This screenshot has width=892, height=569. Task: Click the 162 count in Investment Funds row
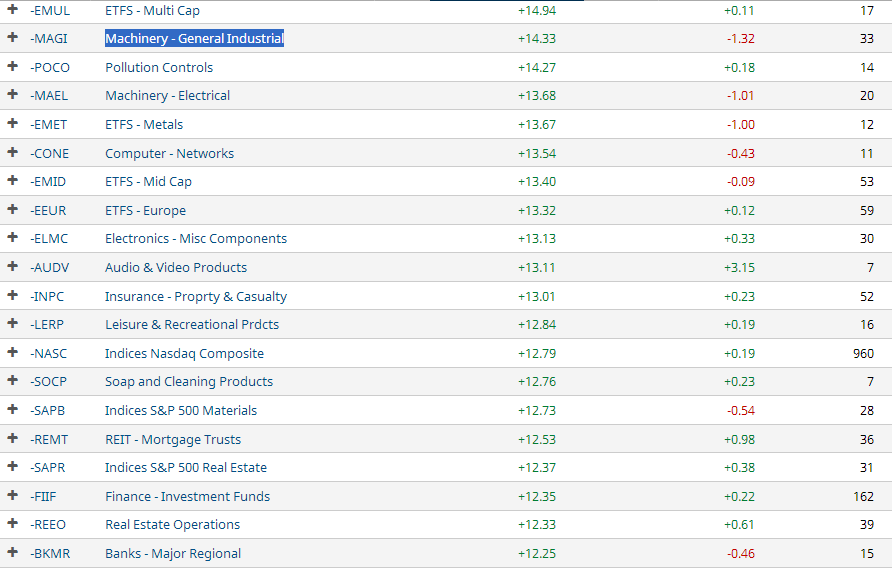(x=863, y=497)
